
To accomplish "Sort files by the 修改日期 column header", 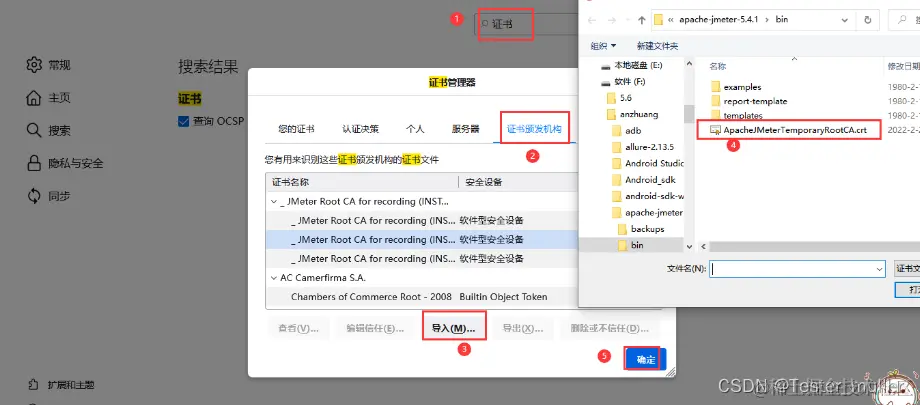I will 904,66.
